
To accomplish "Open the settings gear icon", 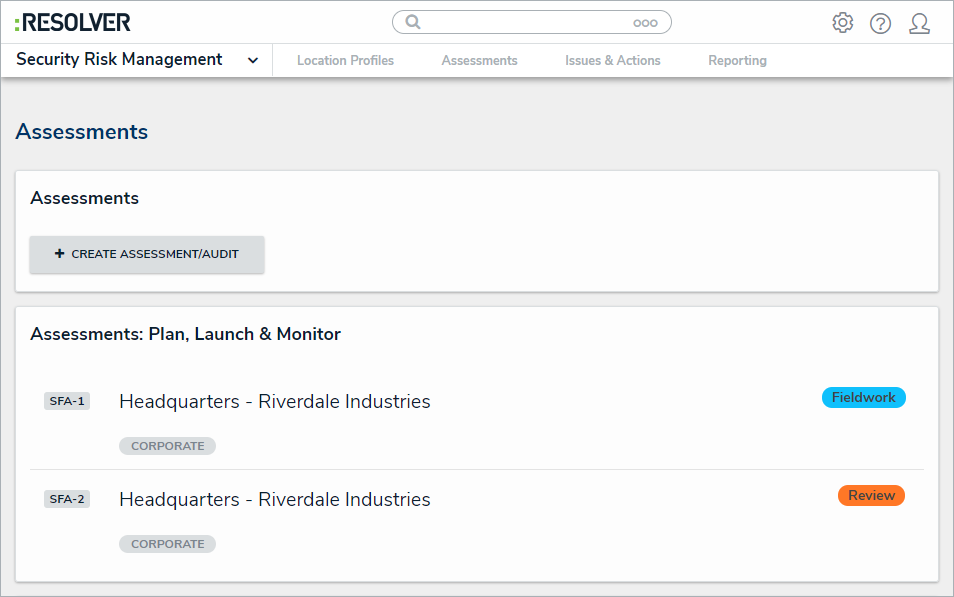I will 843,23.
